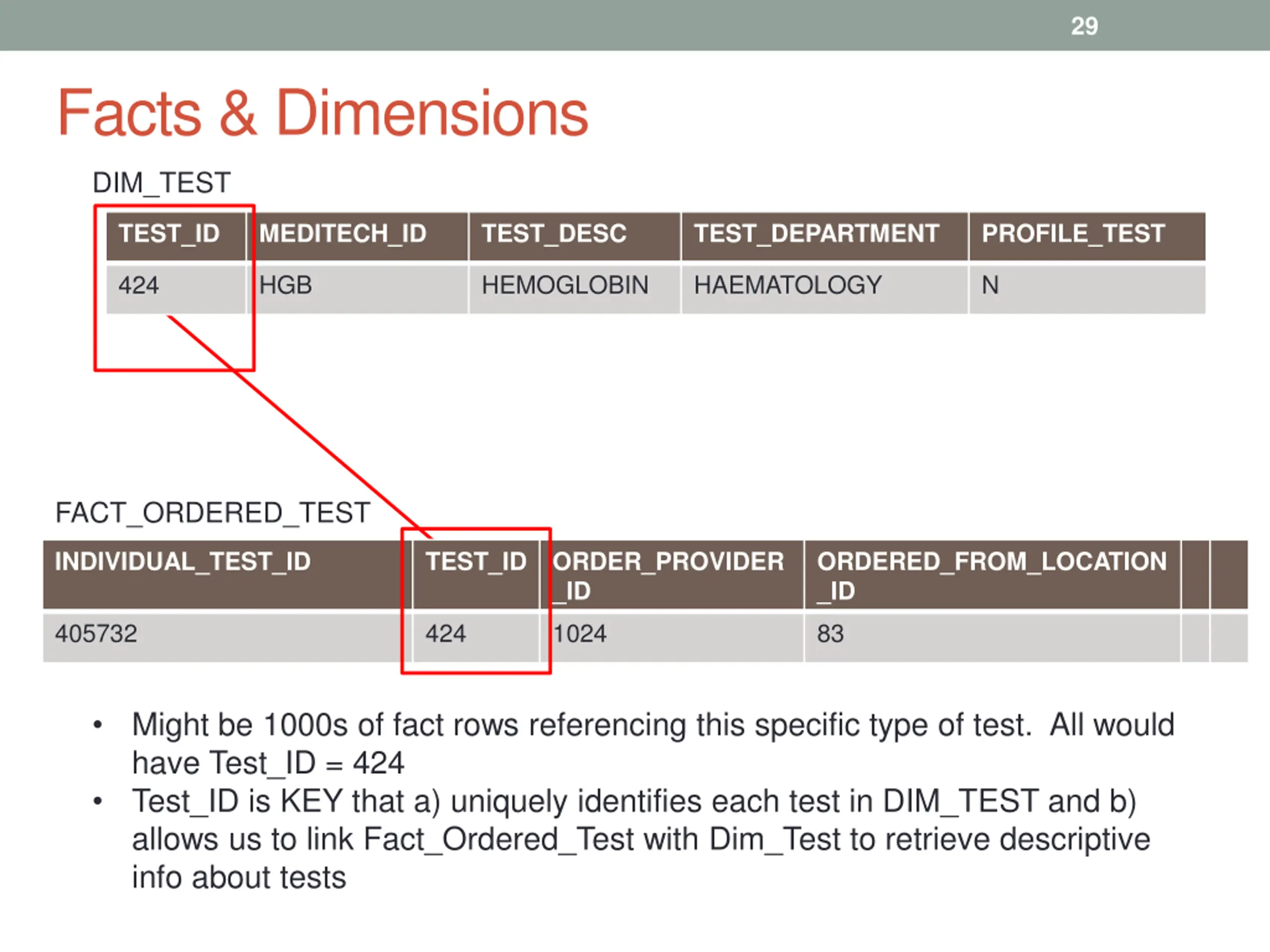Select the PROFILE_TEST column header
Screen dimensions: 1270x952
pos(1087,236)
